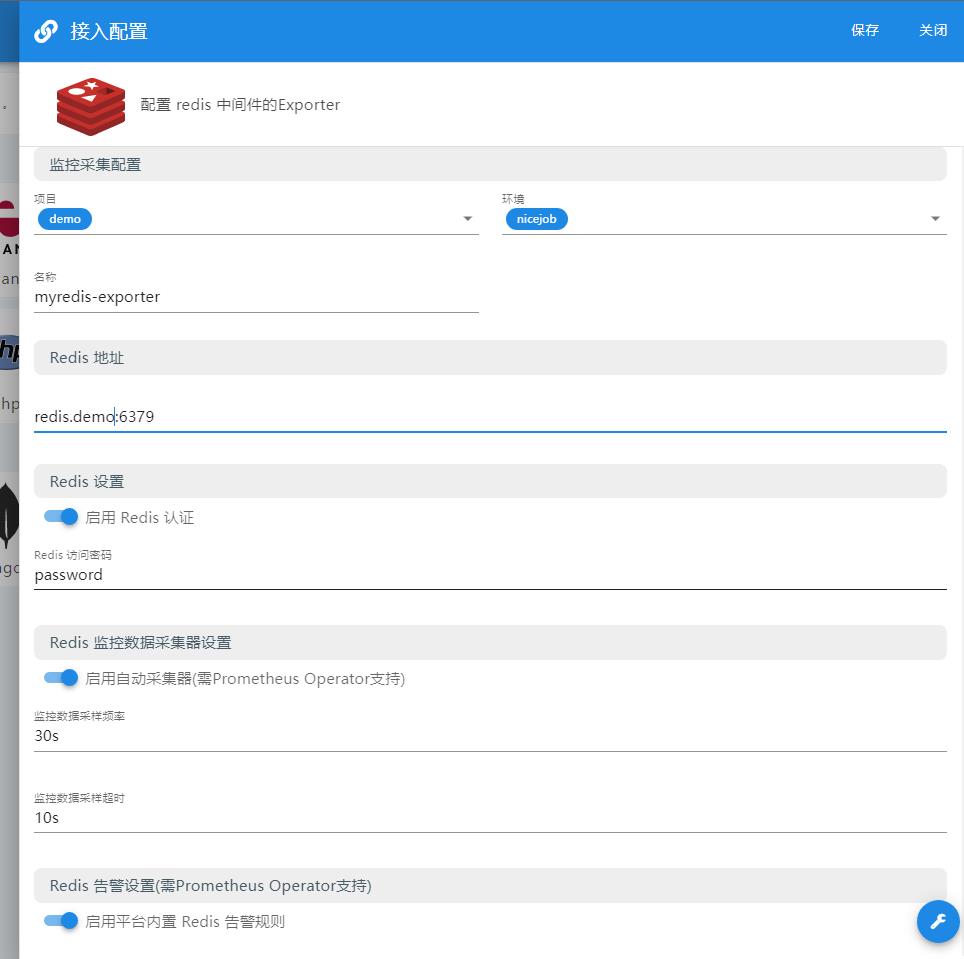
Task: Toggle 启用自动采集器 Prometheus Operator switch
Action: click(61, 678)
